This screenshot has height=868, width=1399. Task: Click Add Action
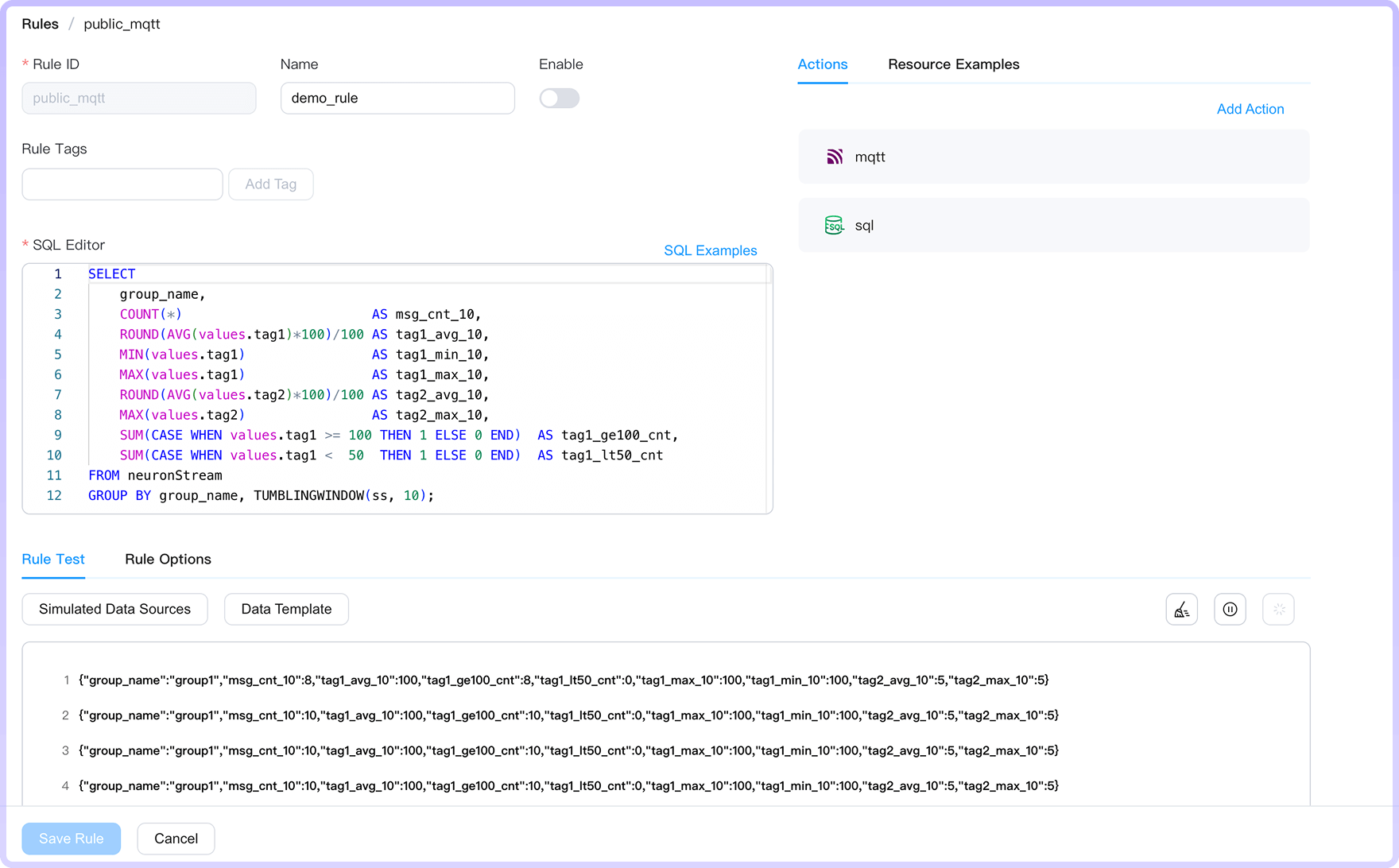[x=1250, y=109]
